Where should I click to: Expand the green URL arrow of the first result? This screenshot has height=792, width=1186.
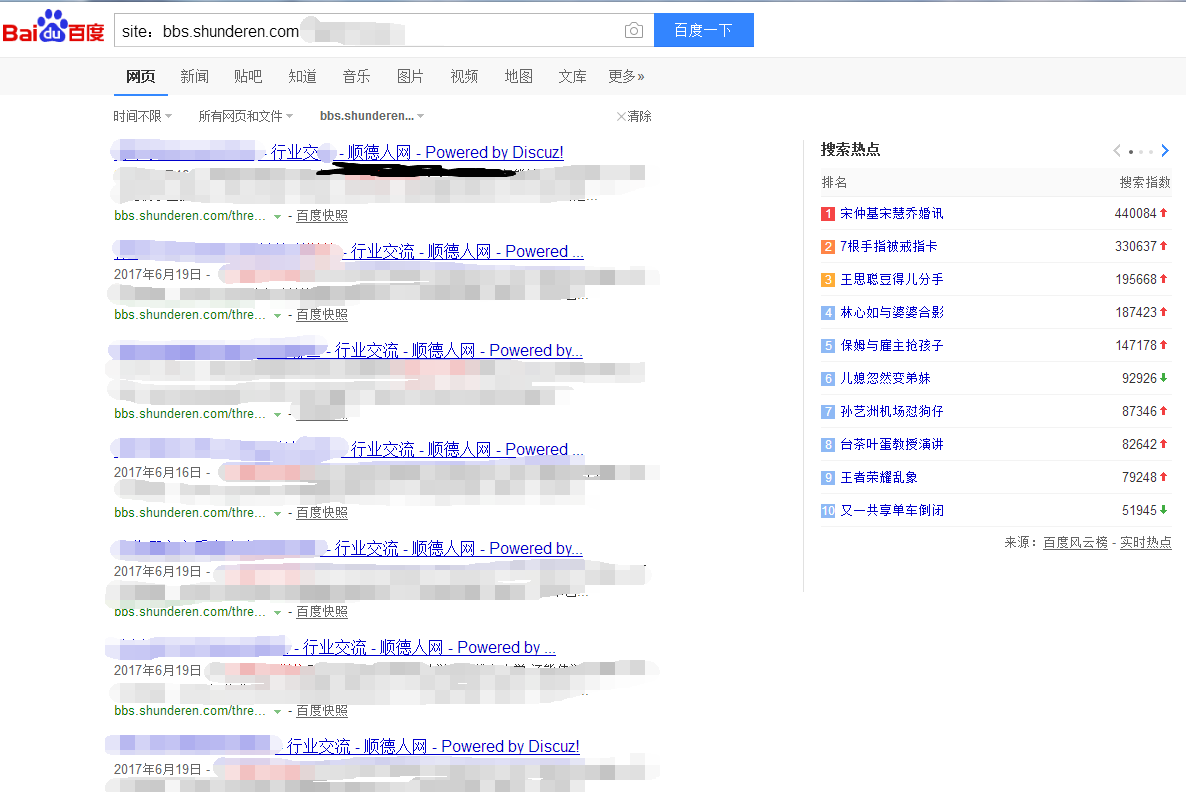277,214
